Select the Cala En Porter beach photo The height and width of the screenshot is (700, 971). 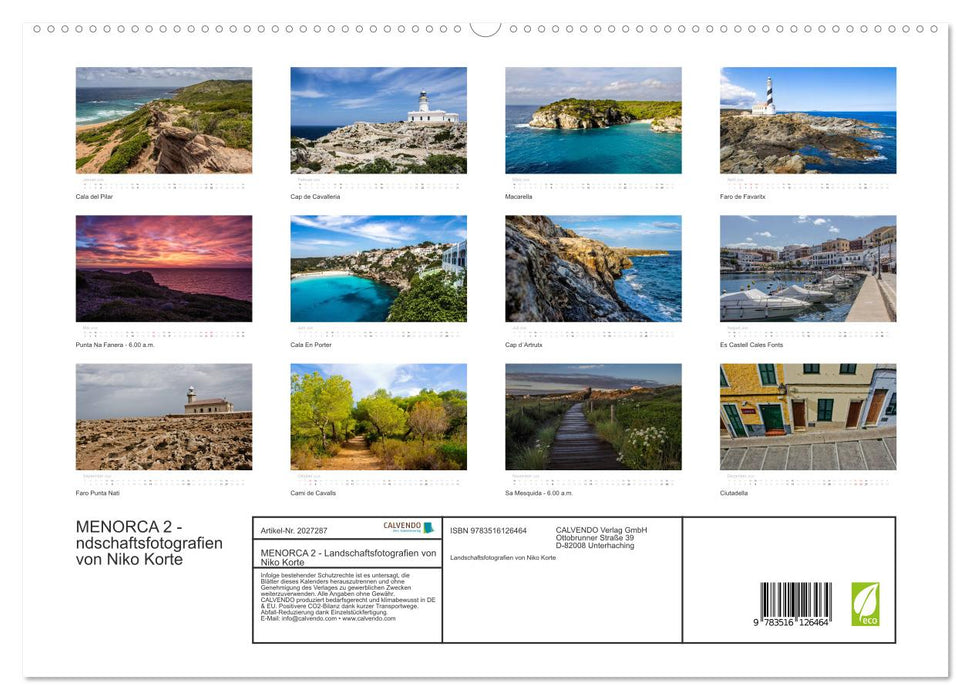[377, 267]
